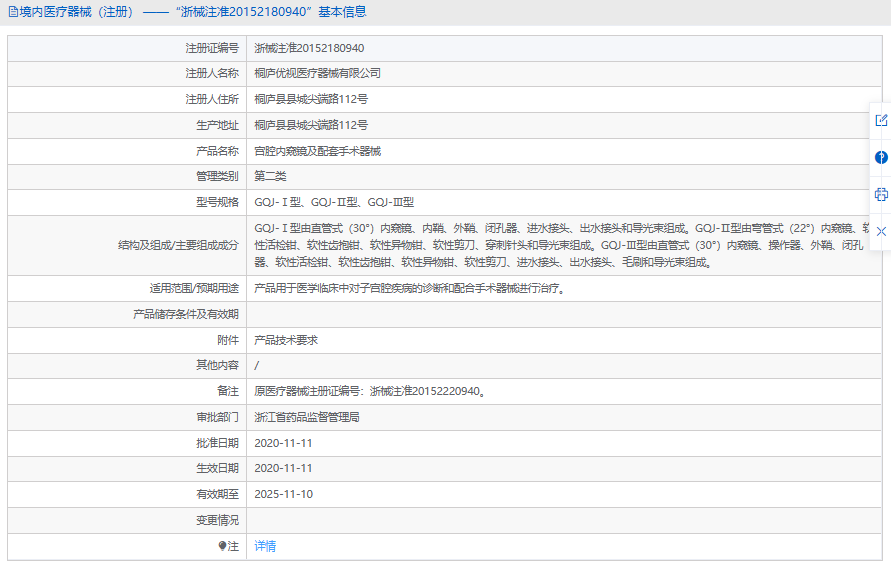Click approval department 浙江省药品监督管理局
Screen dimensions: 891x565
pos(306,417)
